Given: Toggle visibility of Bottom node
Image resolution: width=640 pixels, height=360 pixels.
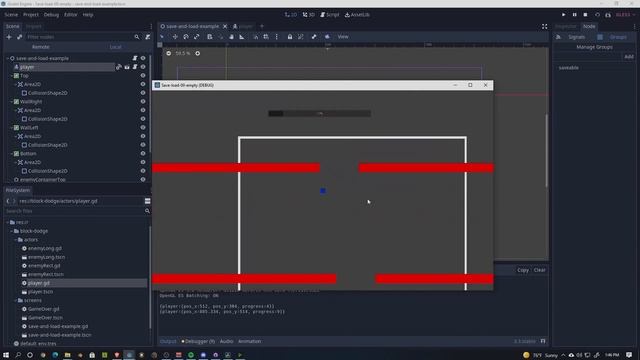Looking at the screenshot, I should tap(143, 153).
